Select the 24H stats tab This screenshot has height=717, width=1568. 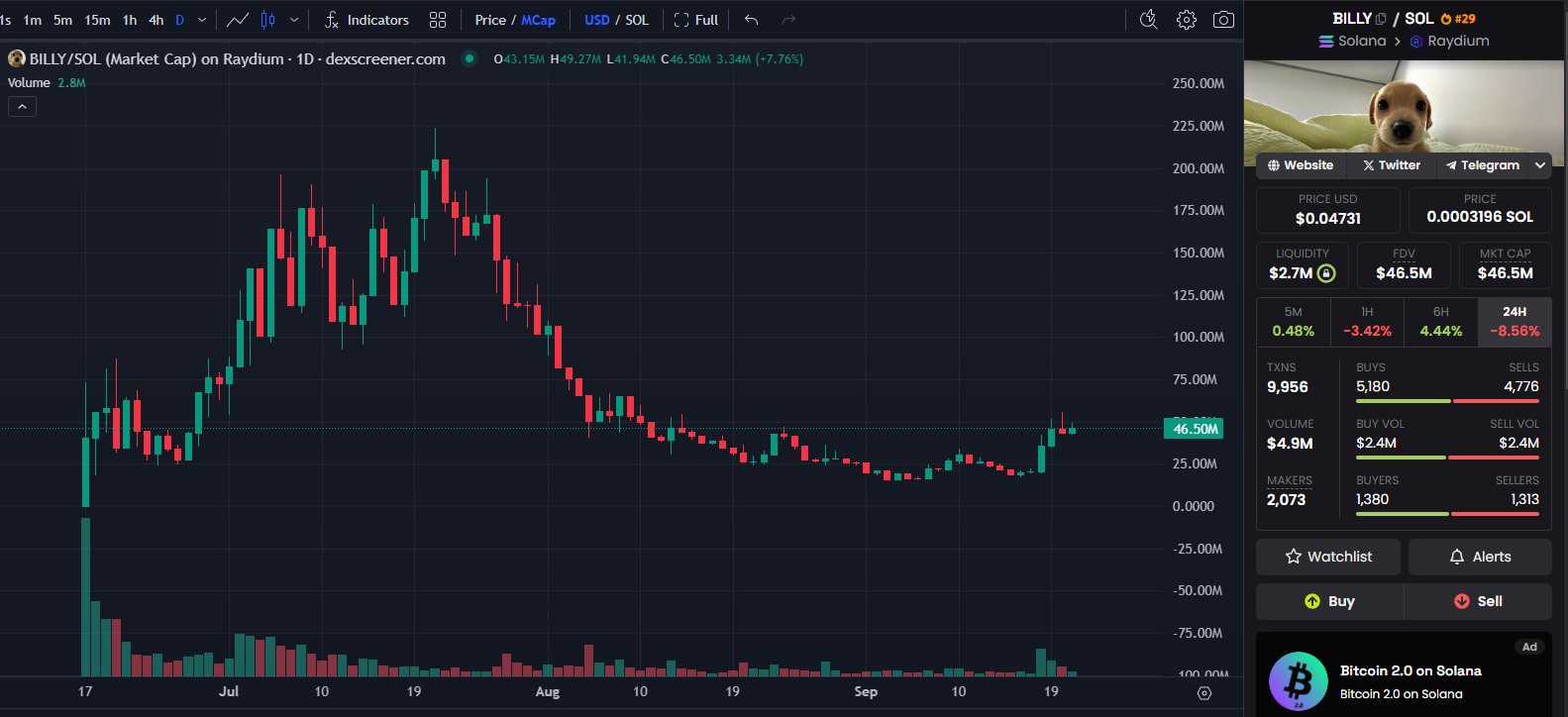point(1515,322)
